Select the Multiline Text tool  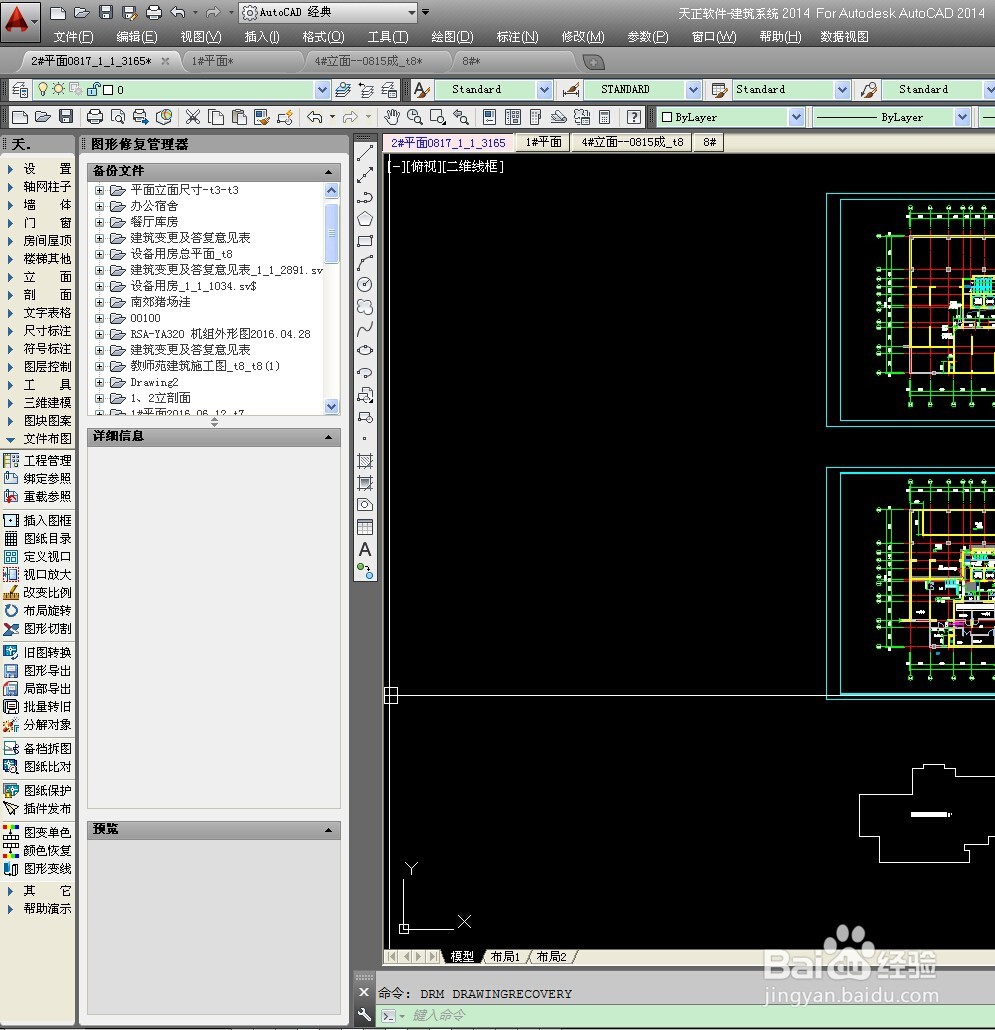pyautogui.click(x=365, y=549)
